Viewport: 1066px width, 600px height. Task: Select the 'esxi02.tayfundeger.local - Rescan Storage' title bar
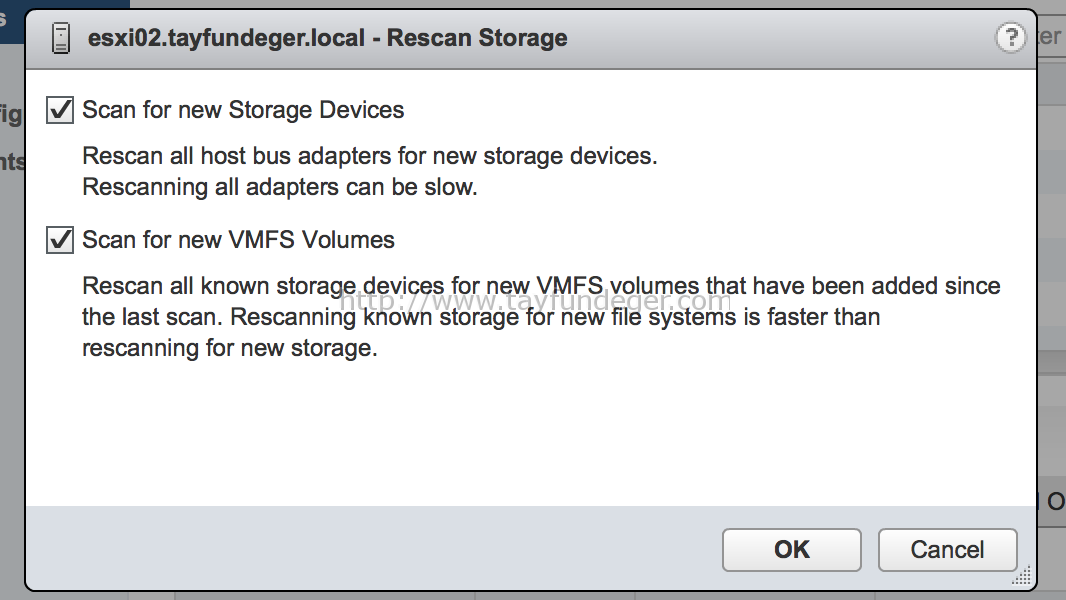tap(530, 39)
